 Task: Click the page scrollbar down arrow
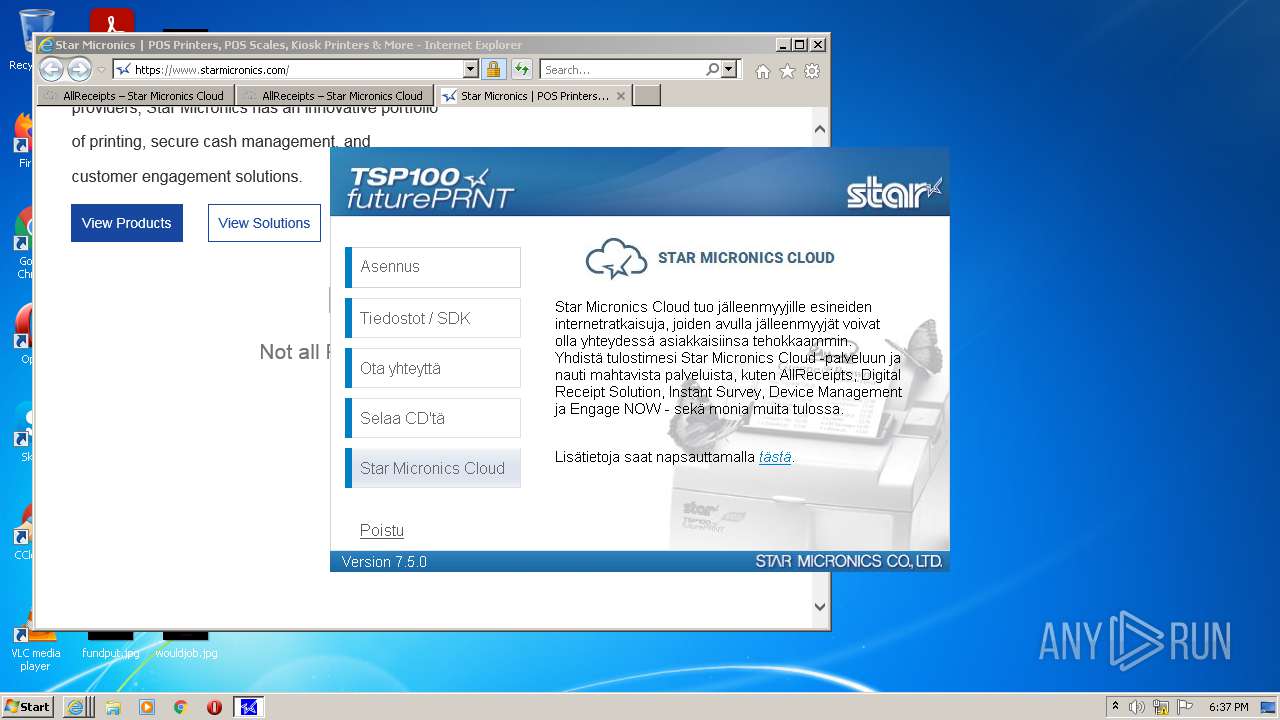pos(820,607)
